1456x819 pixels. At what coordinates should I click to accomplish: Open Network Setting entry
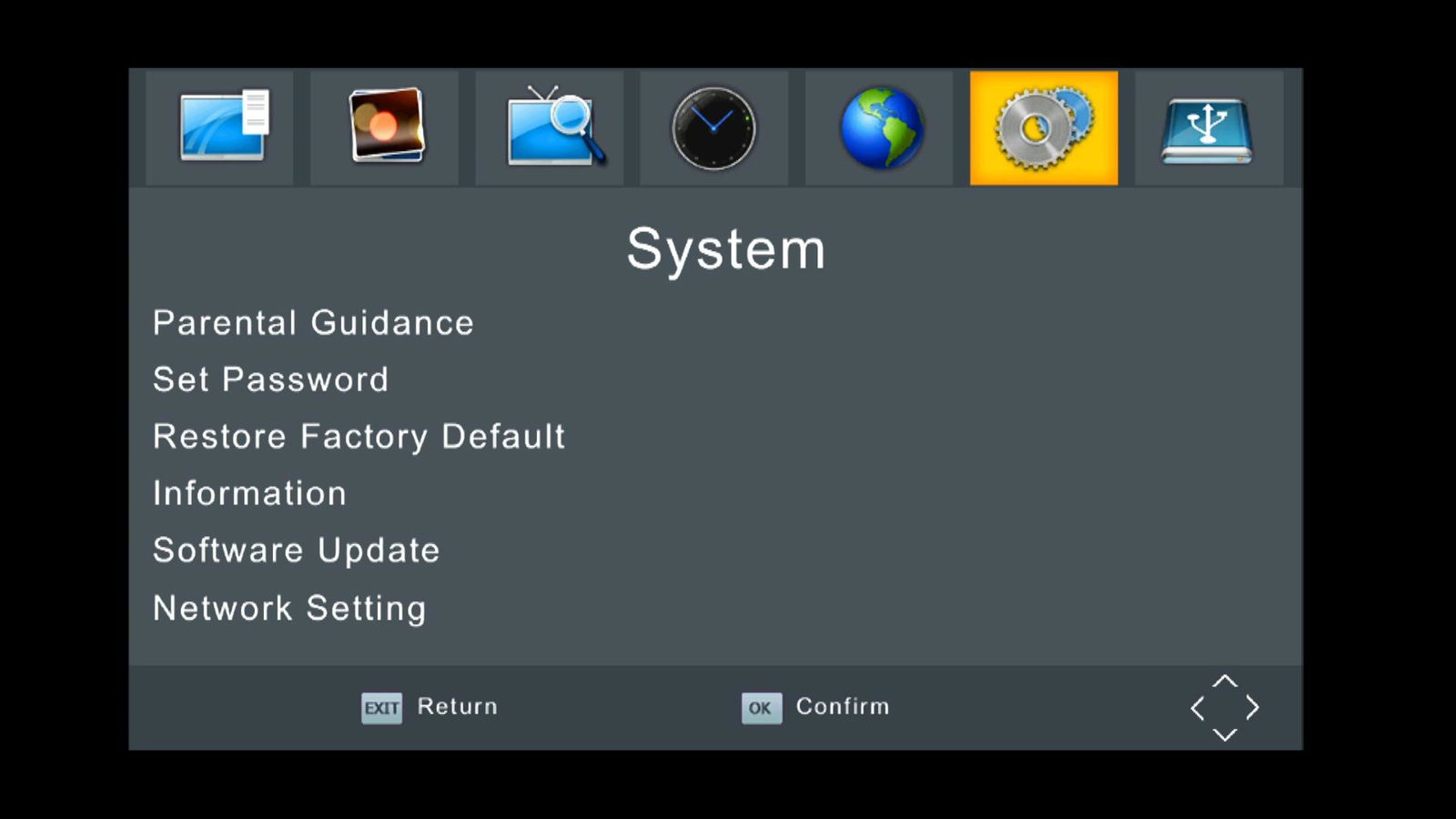pos(289,608)
